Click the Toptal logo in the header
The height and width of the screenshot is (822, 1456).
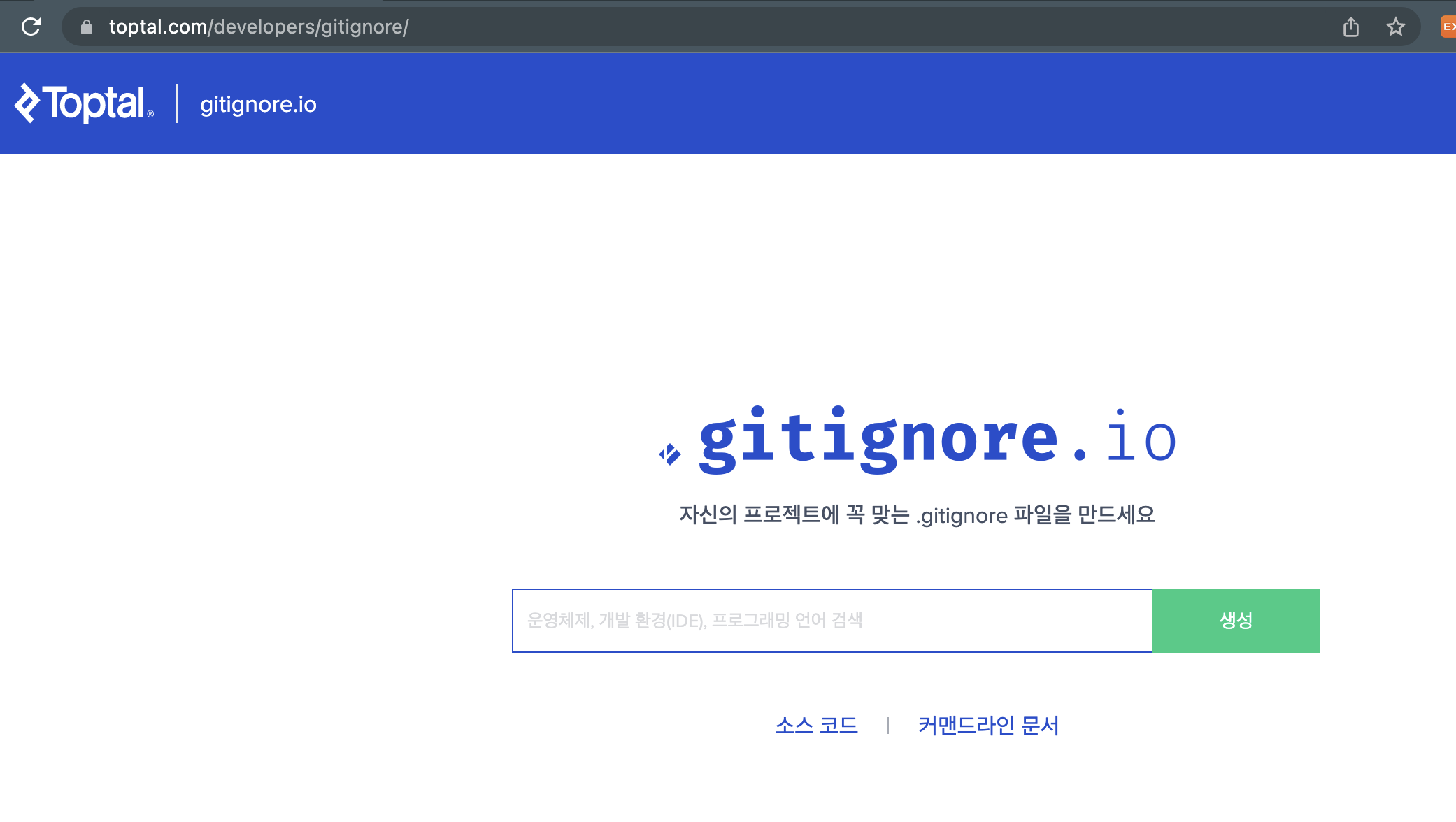[84, 103]
